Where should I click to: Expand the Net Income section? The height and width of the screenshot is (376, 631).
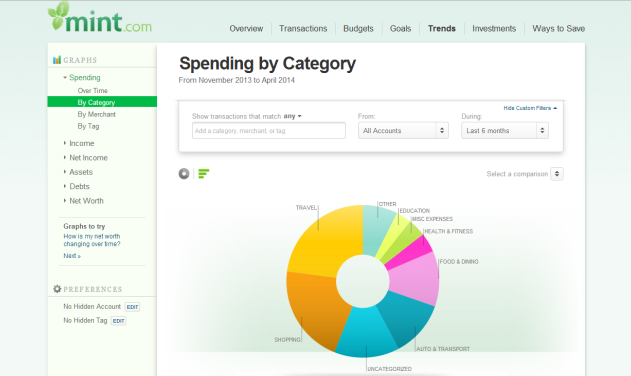point(86,158)
